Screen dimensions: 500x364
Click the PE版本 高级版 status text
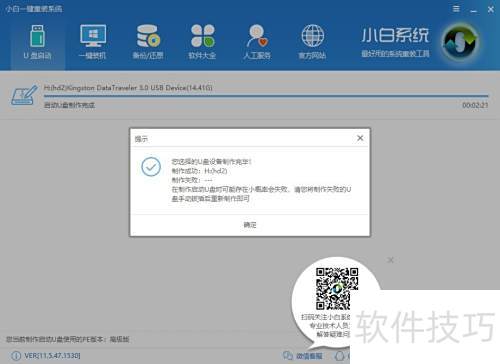68,339
